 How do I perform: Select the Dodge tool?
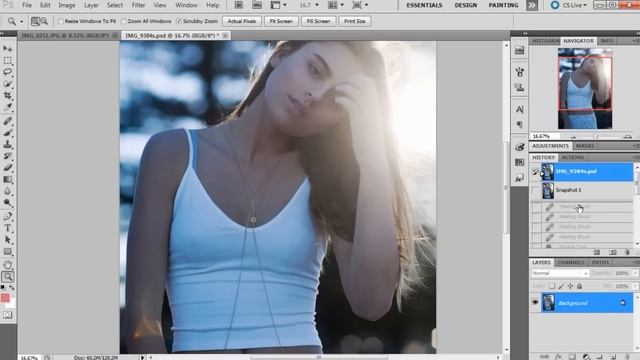(8, 203)
